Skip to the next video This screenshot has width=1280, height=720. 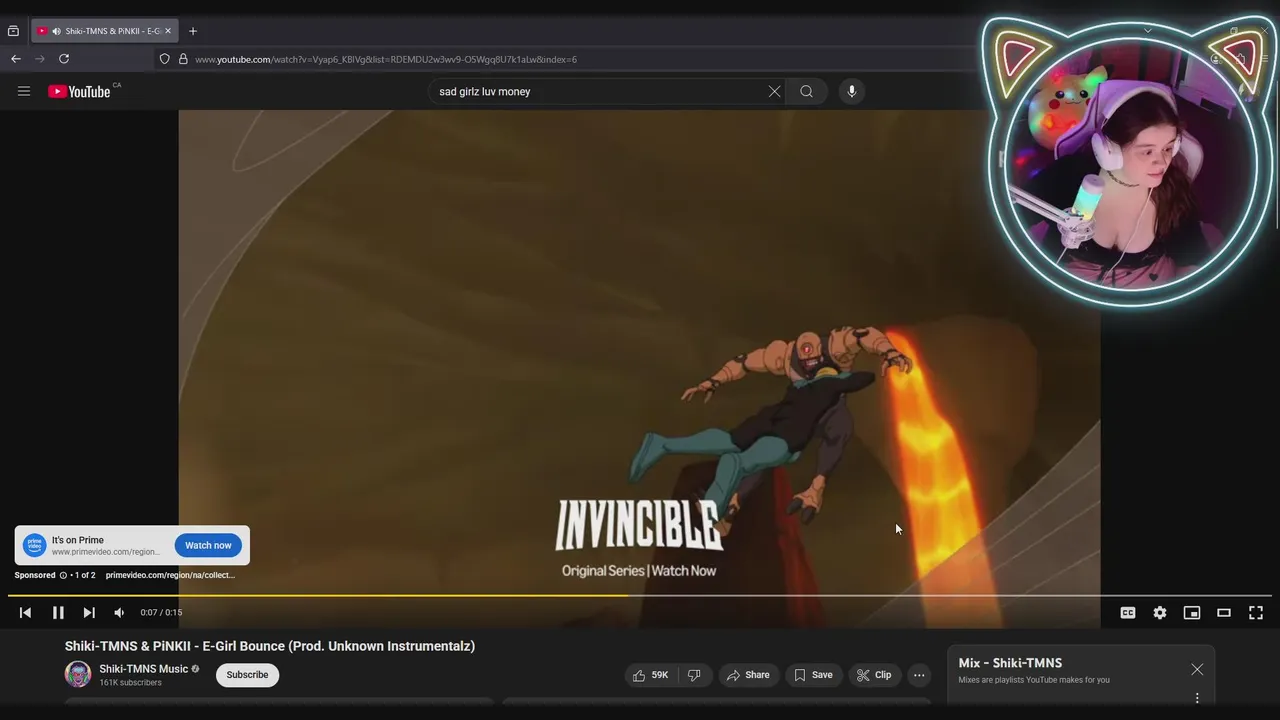[x=89, y=613]
